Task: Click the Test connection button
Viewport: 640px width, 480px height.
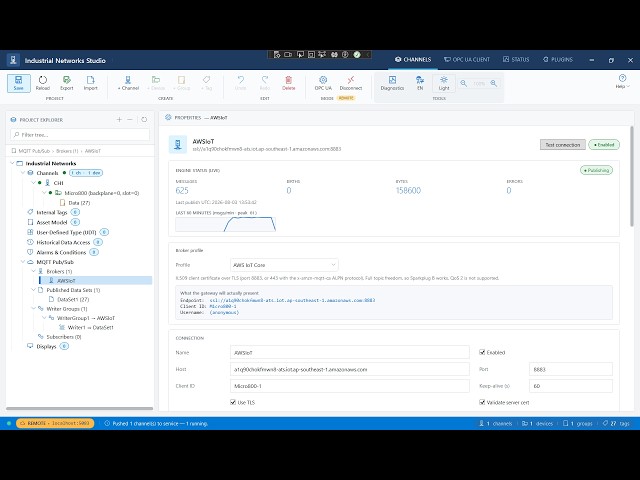Action: coord(562,144)
